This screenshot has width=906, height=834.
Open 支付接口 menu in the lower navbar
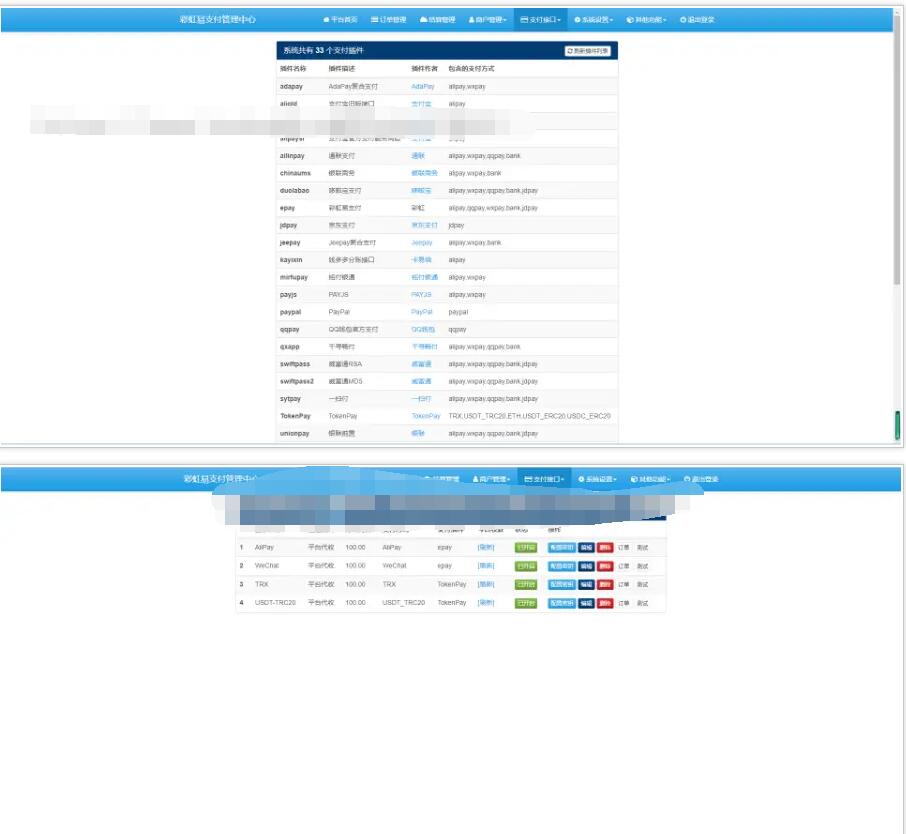(x=544, y=479)
